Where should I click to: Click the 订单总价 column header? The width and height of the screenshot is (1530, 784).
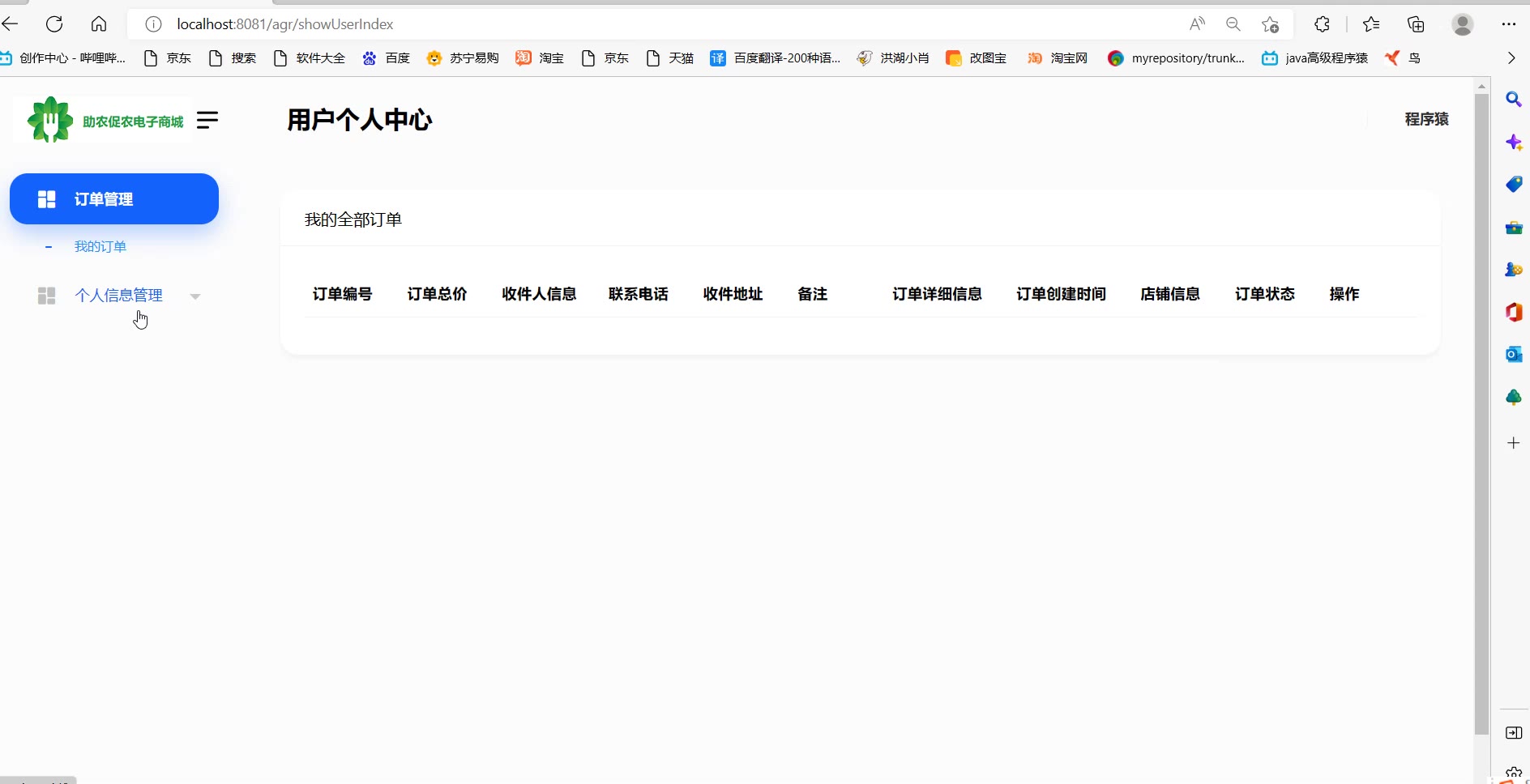pyautogui.click(x=438, y=294)
